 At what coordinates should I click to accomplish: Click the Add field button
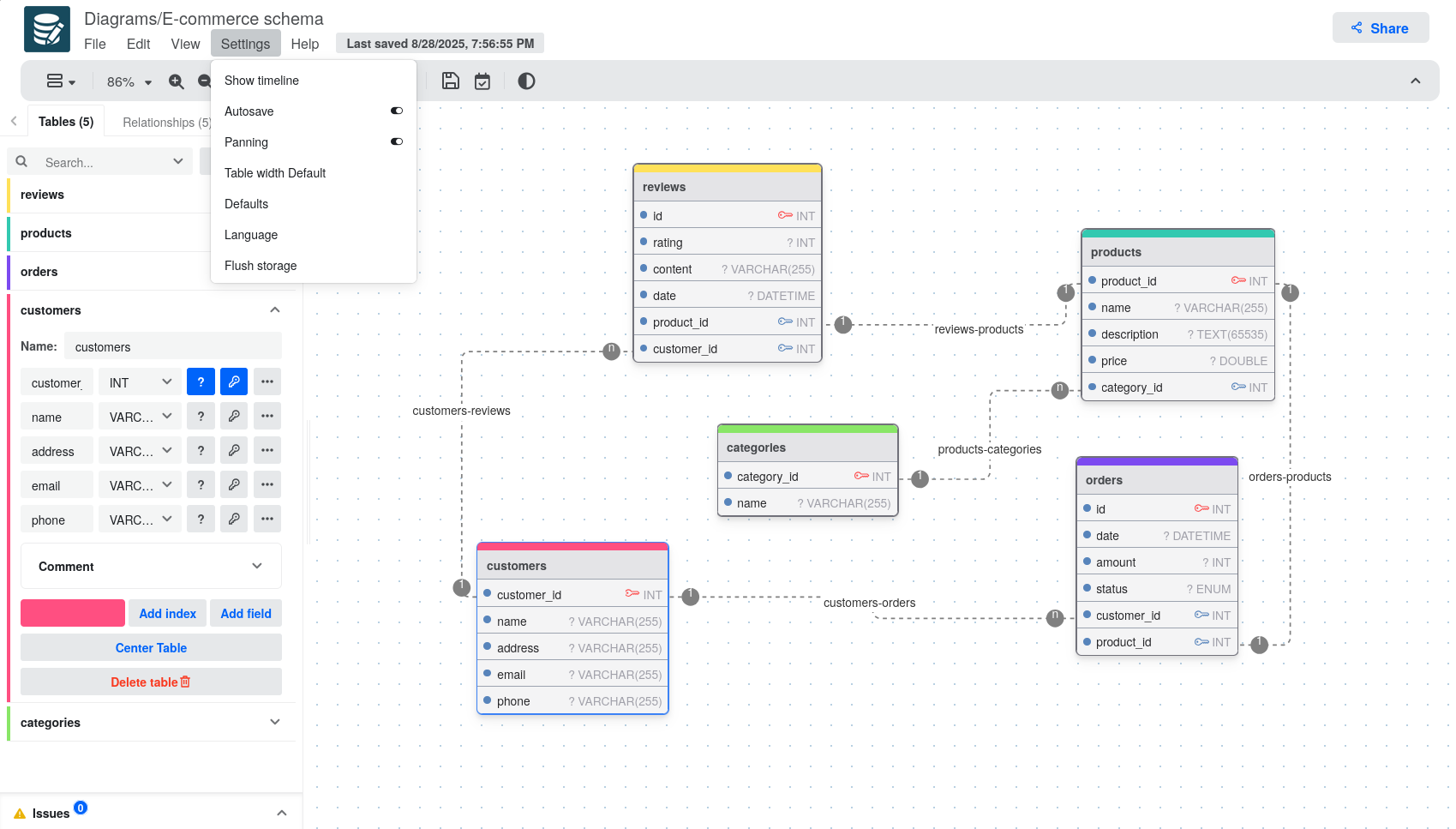pos(246,614)
